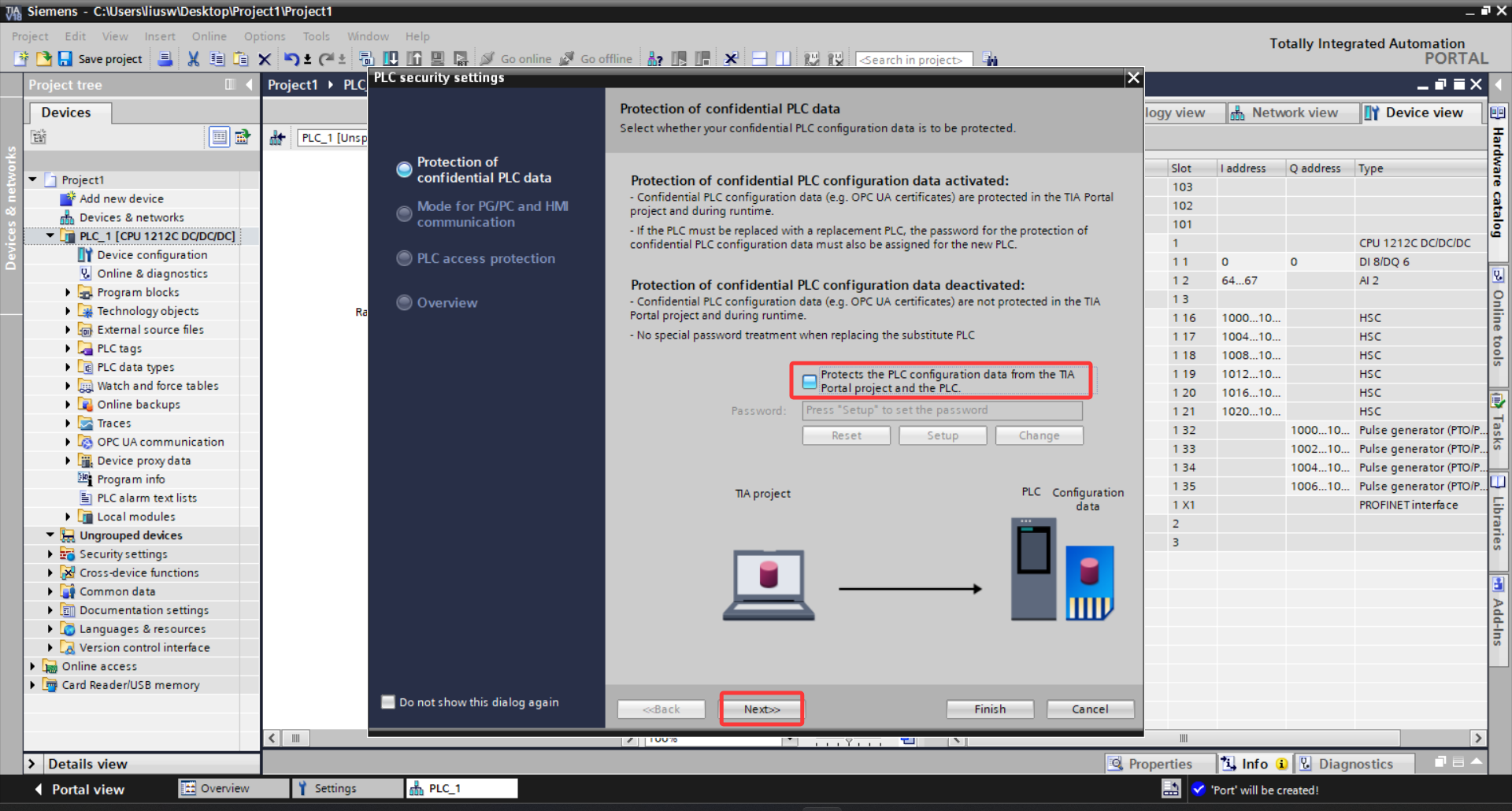Image resolution: width=1512 pixels, height=811 pixels.
Task: Expand the Program blocks node
Action: pyautogui.click(x=68, y=292)
